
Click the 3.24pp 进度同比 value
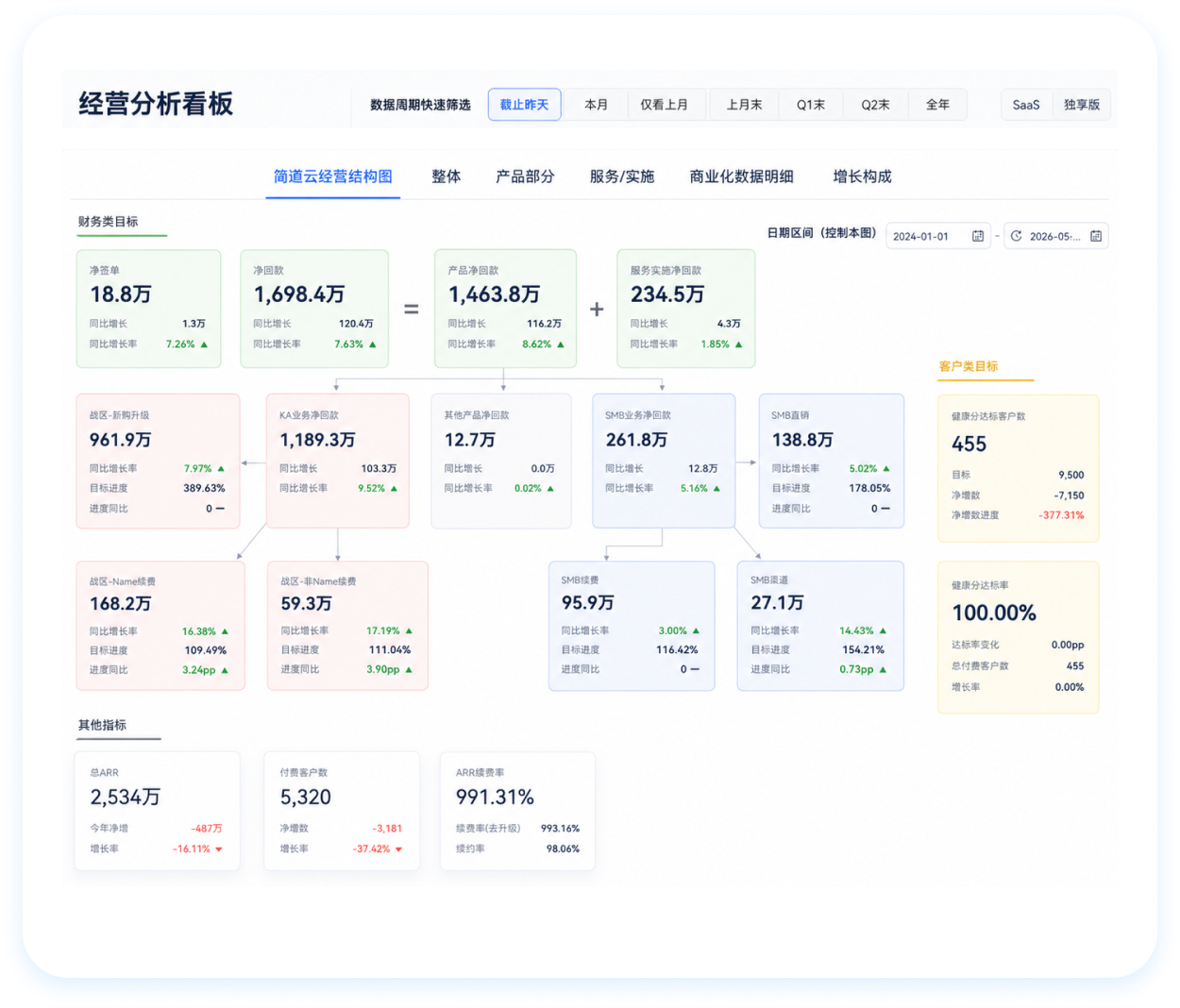[198, 670]
